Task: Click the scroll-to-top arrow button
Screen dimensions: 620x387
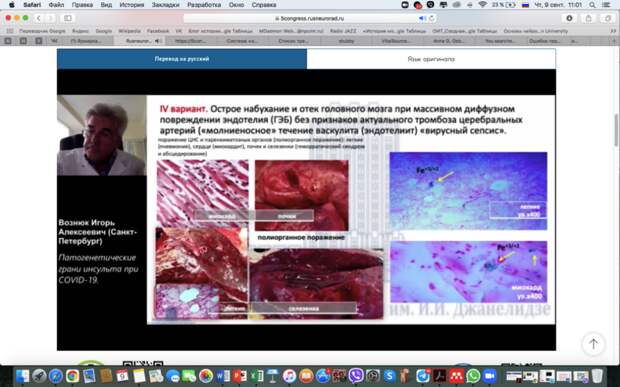Action: pos(593,344)
